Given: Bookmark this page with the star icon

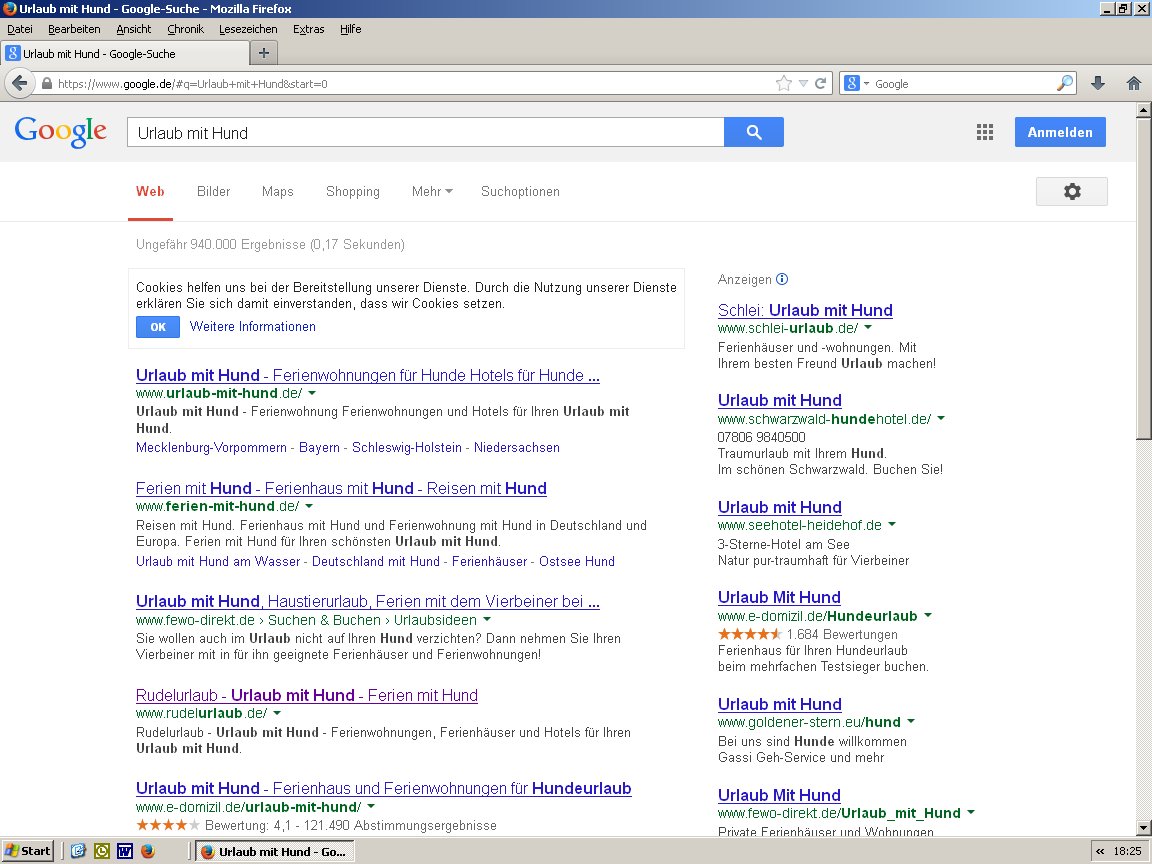Looking at the screenshot, I should click(784, 83).
